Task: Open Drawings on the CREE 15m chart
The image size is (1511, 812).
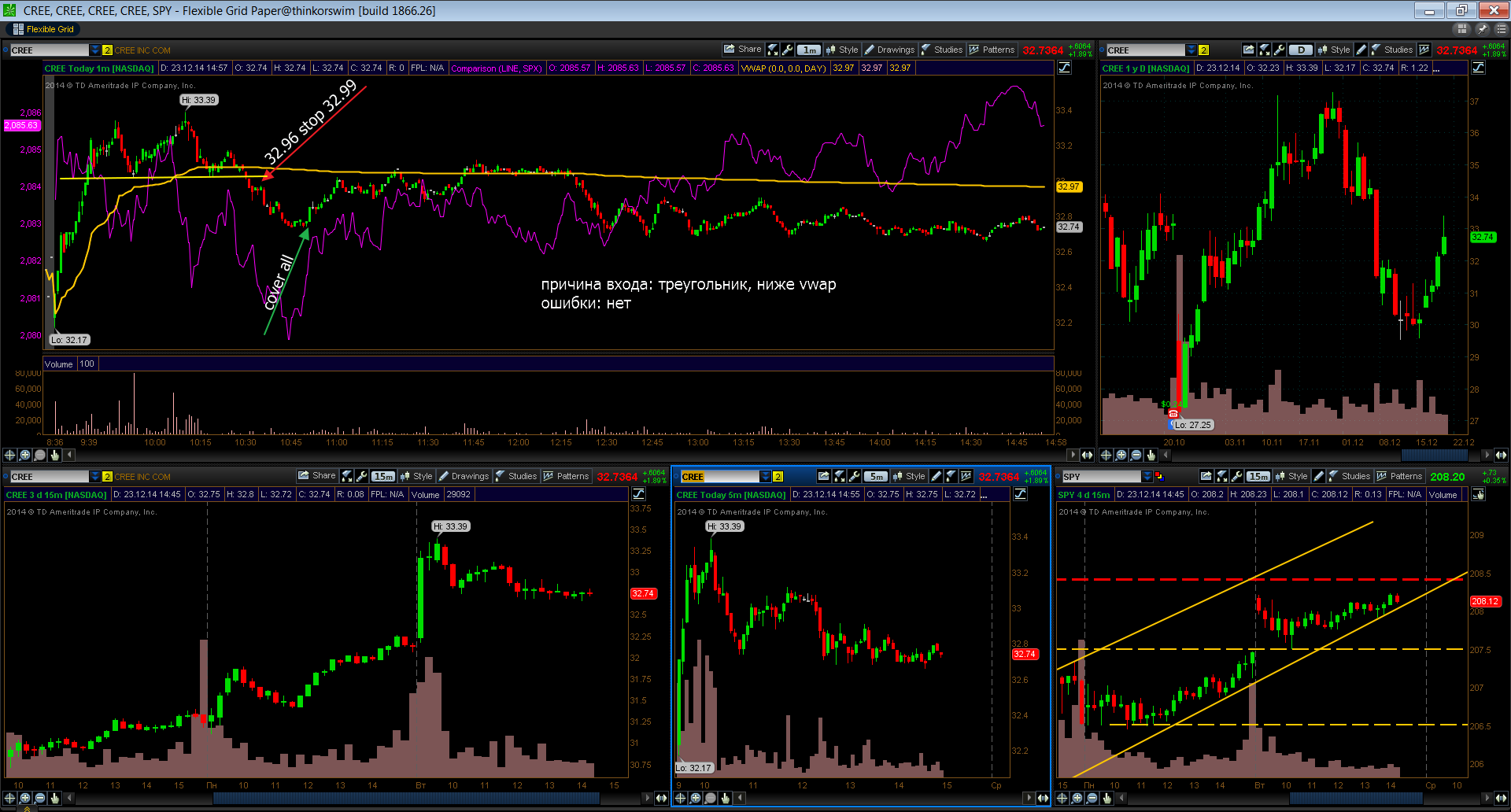Action: [x=464, y=476]
